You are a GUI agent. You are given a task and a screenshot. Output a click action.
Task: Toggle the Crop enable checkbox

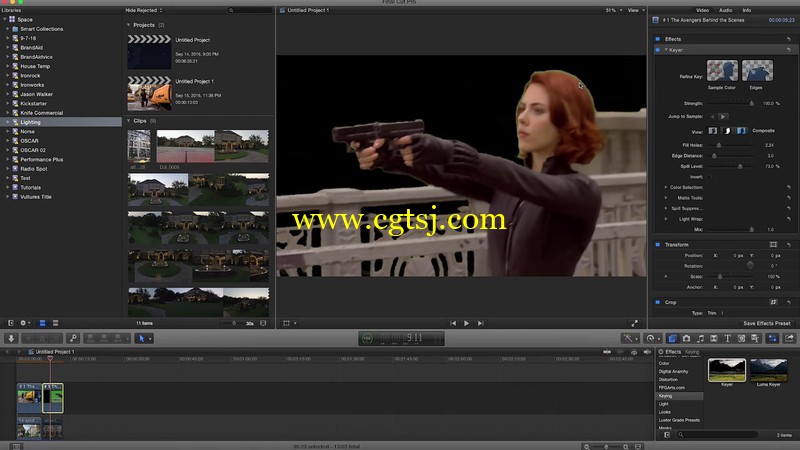(658, 303)
